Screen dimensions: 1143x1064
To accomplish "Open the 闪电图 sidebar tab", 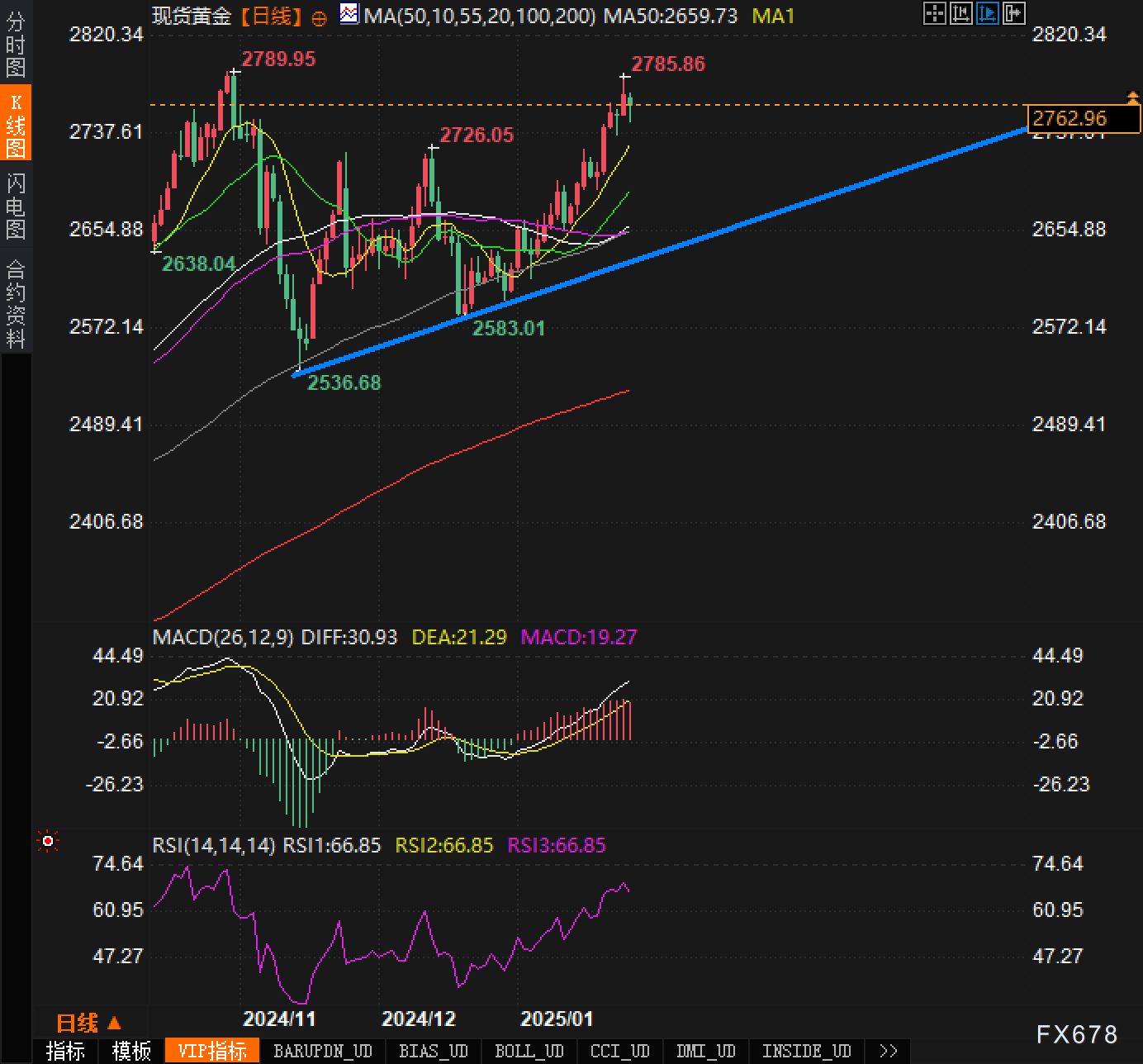I will [x=16, y=206].
